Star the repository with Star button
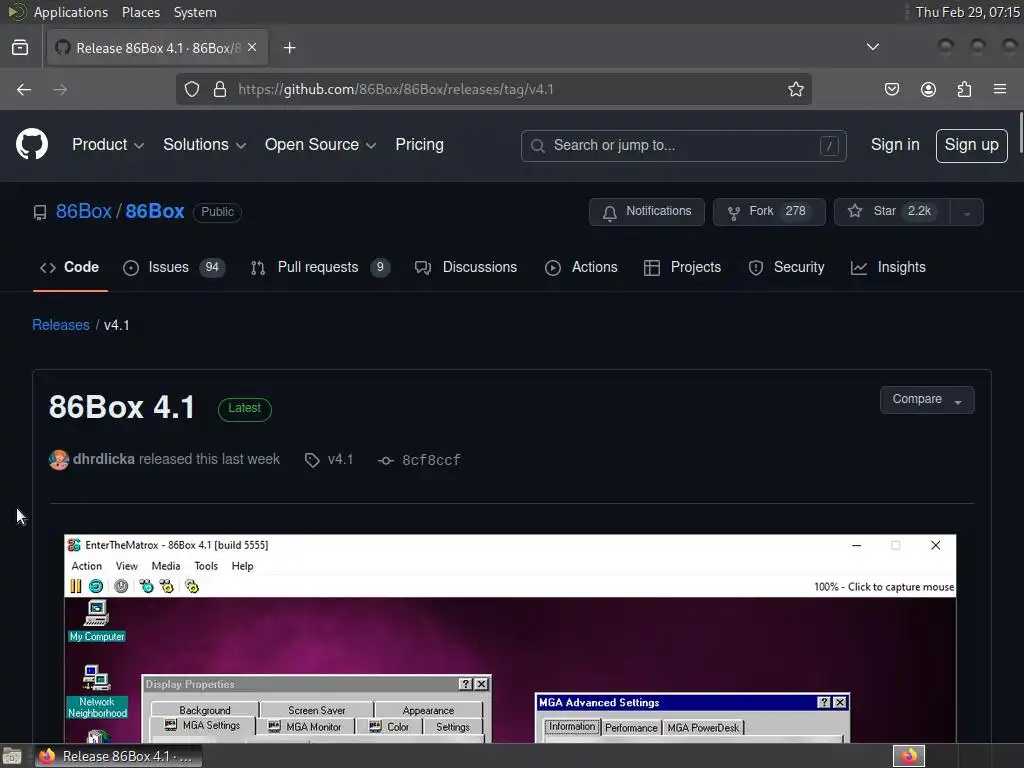Screen dimensions: 1024x768 point(891,212)
